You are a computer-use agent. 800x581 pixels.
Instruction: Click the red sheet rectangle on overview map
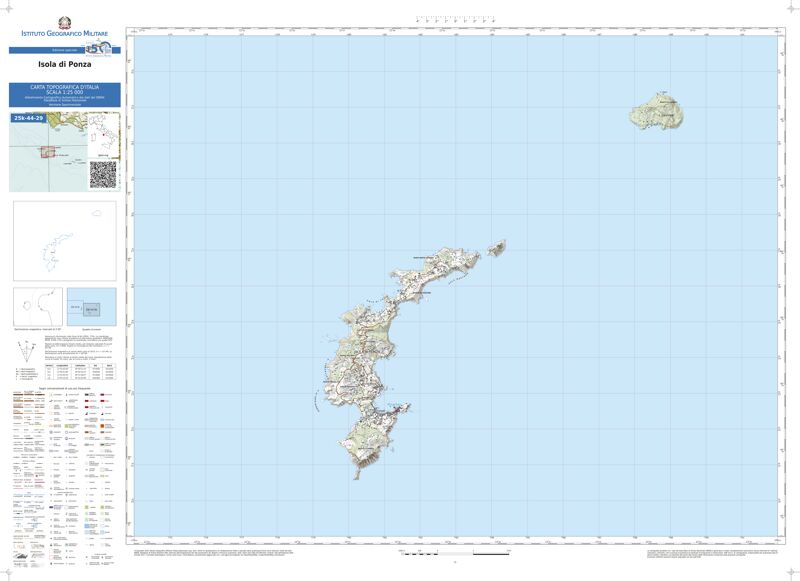[46, 152]
